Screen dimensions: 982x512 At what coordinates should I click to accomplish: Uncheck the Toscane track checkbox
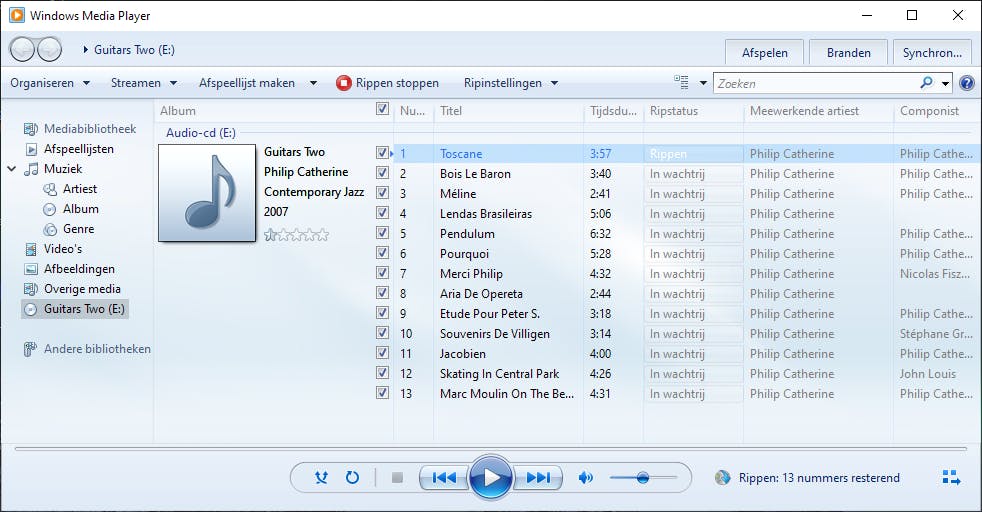point(382,152)
